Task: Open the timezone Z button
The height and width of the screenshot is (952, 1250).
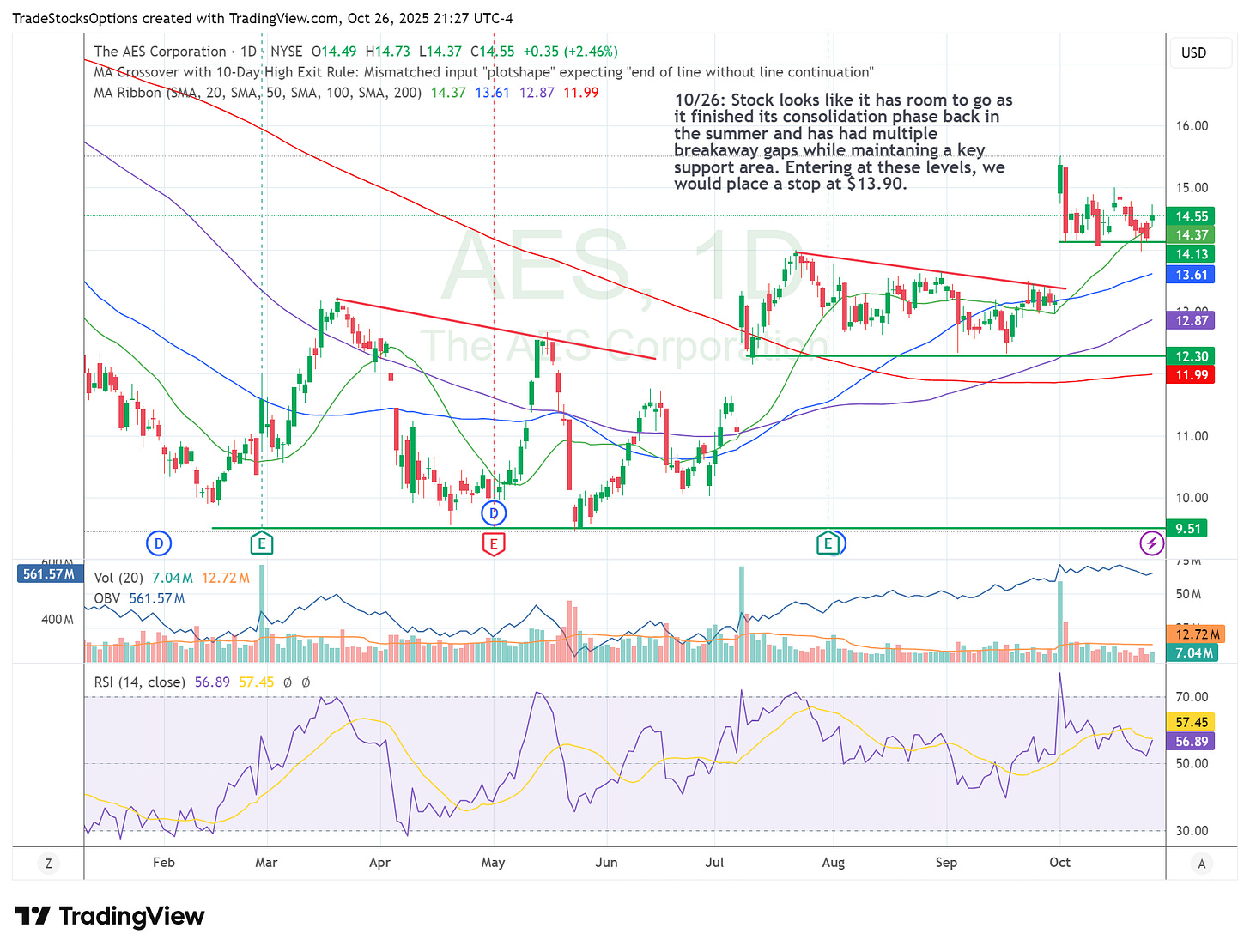Action: pos(48,864)
